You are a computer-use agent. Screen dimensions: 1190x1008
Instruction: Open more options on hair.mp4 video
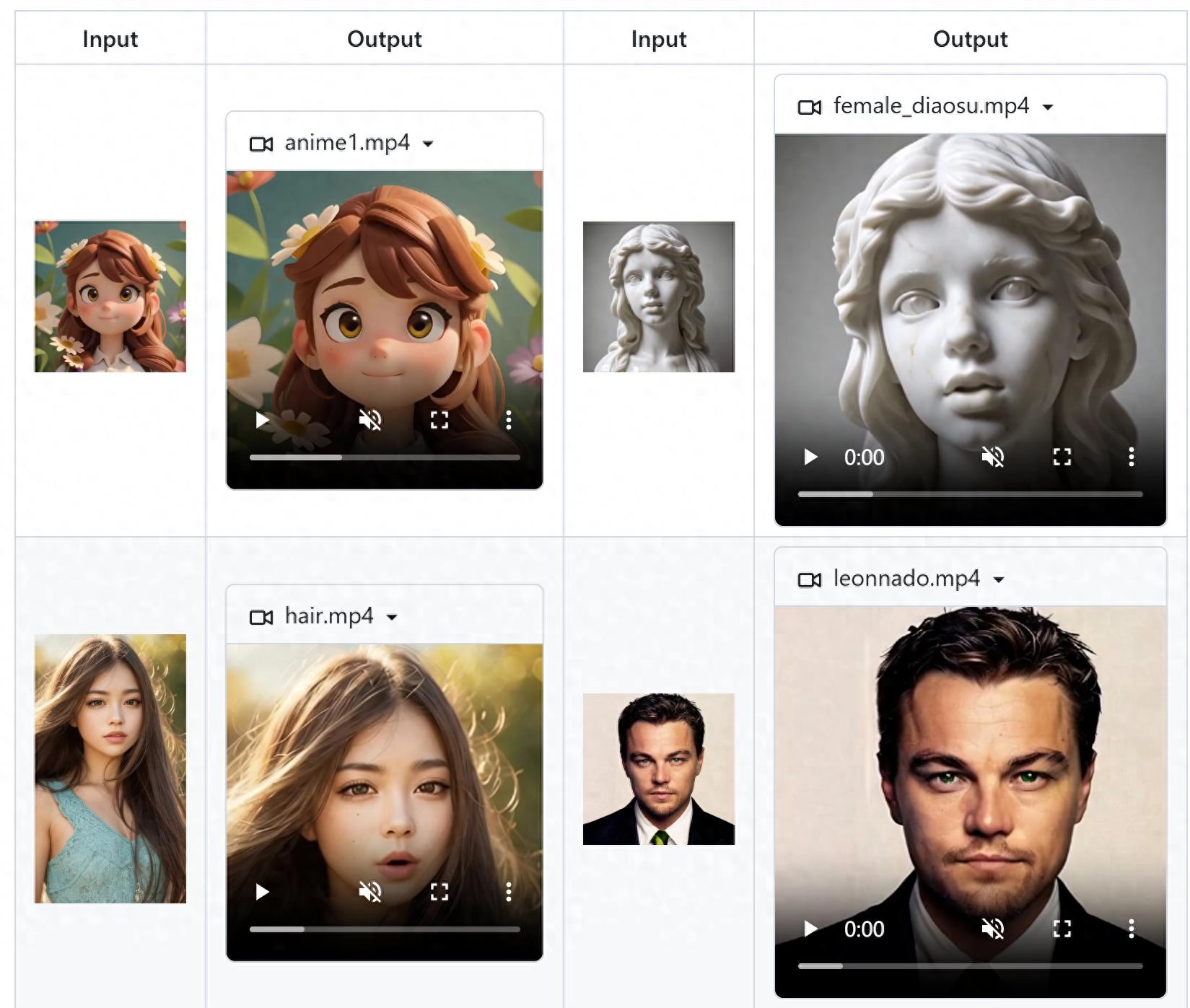coord(509,892)
